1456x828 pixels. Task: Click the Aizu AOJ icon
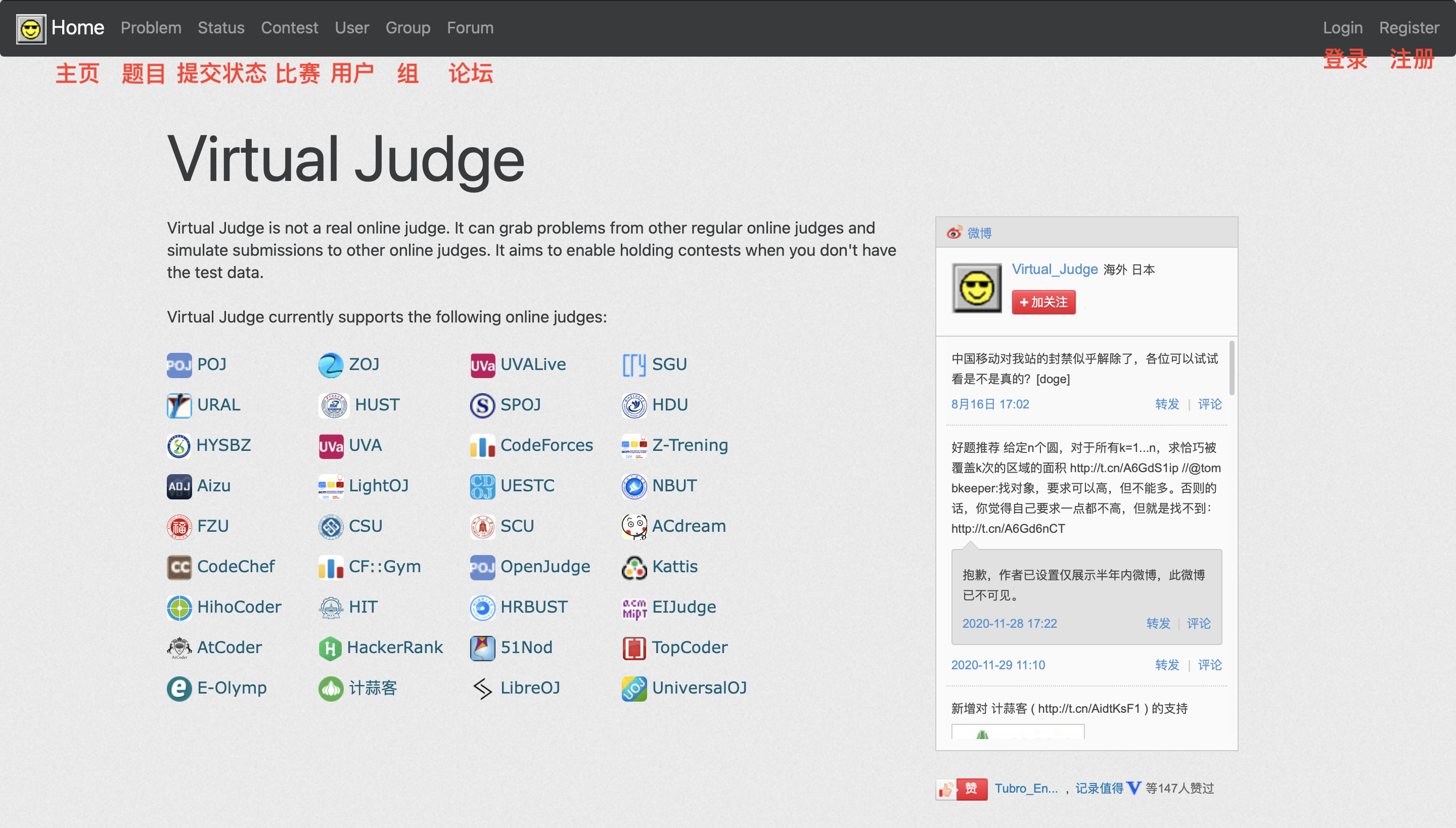coord(178,486)
